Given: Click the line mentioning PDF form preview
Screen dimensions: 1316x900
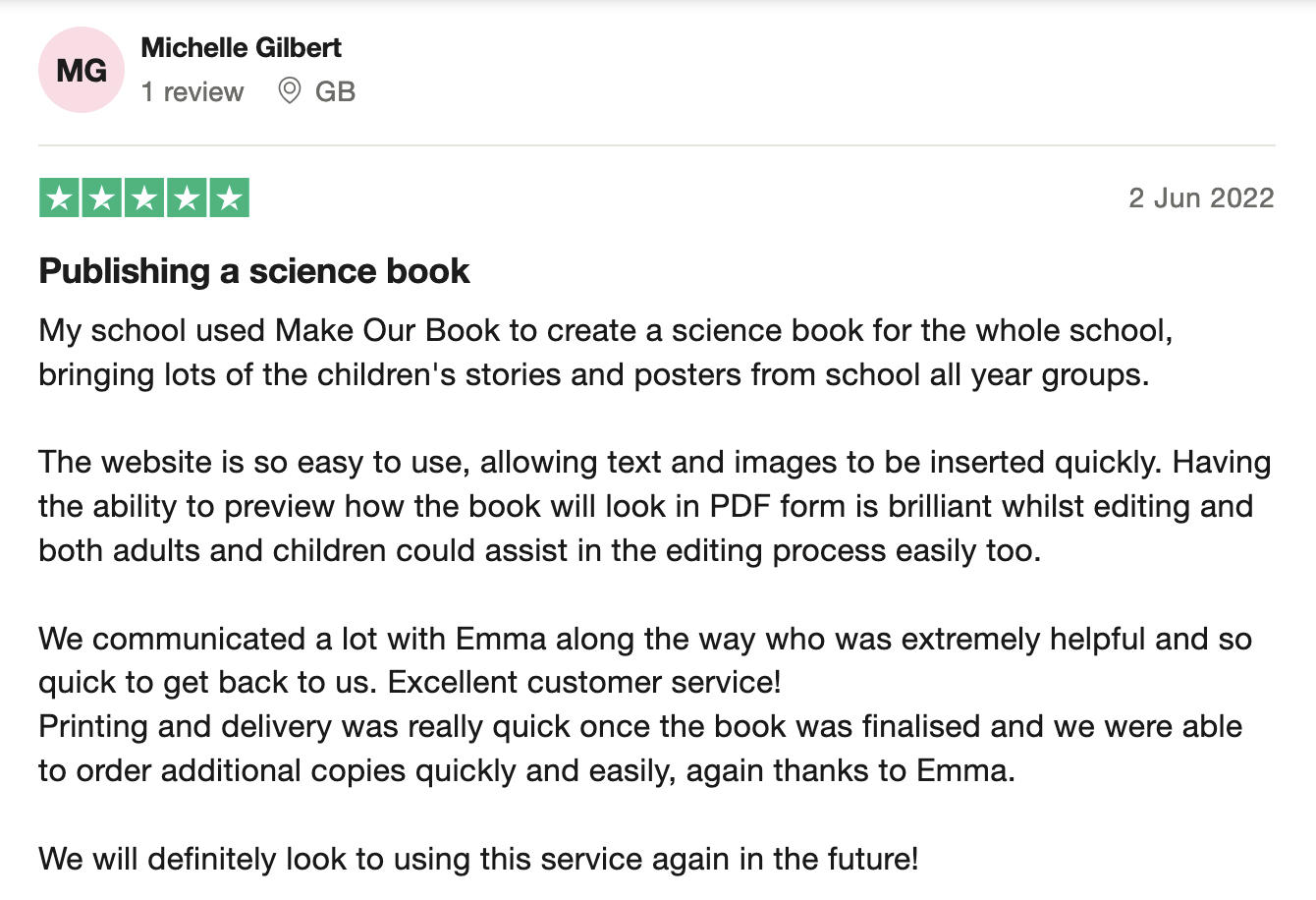Looking at the screenshot, I should point(646,506).
